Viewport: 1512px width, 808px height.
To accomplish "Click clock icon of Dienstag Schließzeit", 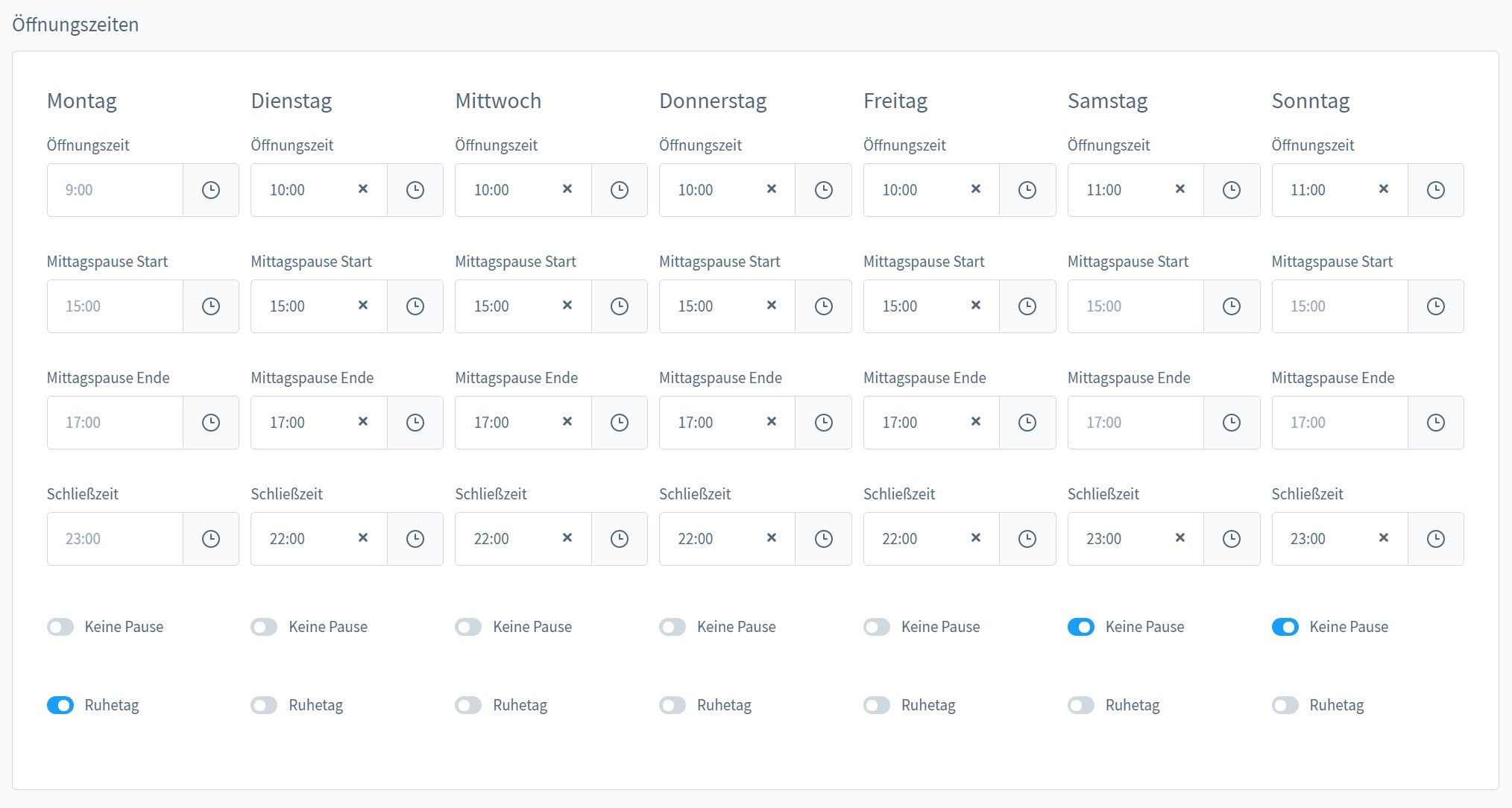I will coord(415,539).
